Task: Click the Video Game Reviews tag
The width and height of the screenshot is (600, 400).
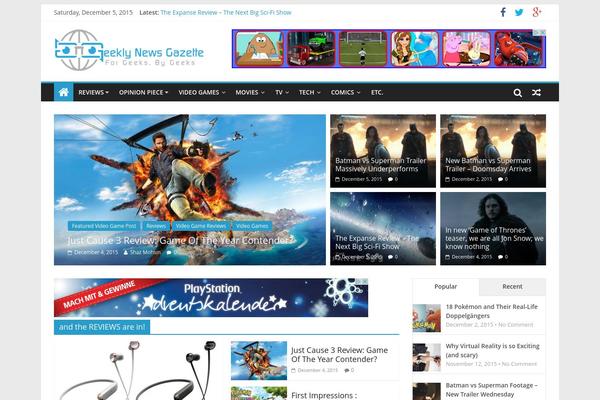Action: coord(201,226)
